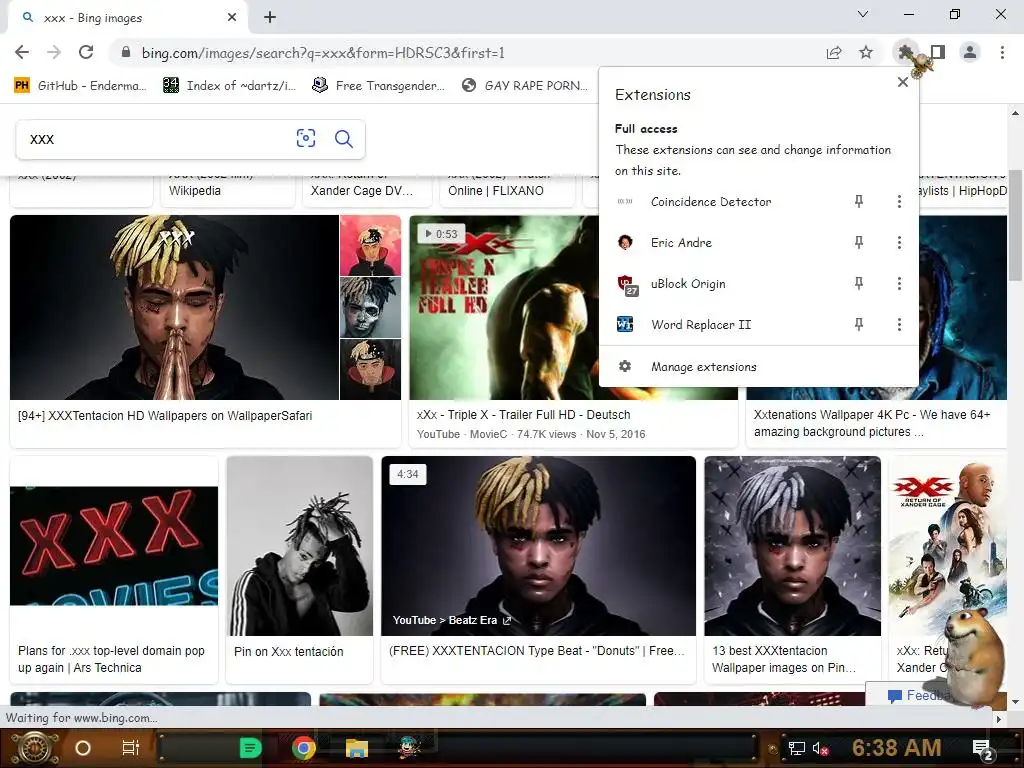
Task: Open more actions for Word Replacer II
Action: (x=899, y=324)
